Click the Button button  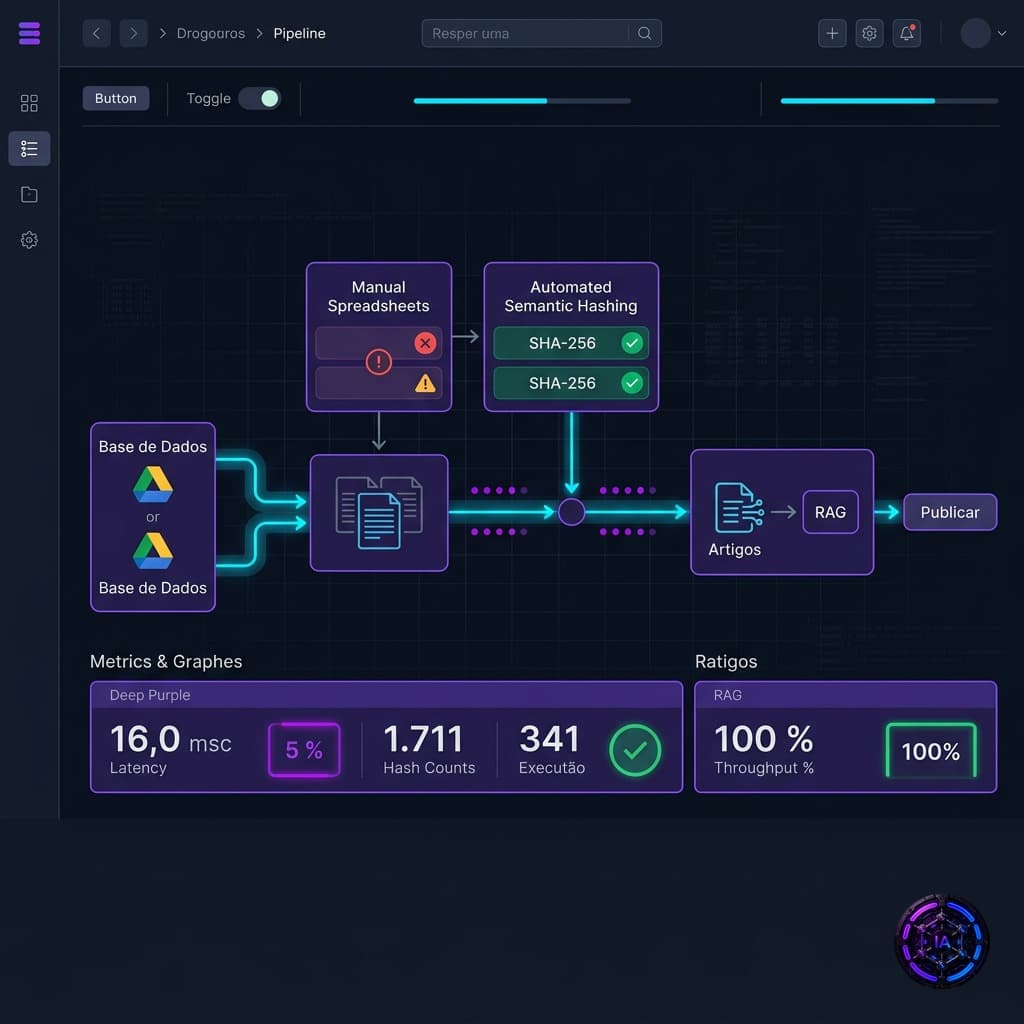[x=116, y=99]
